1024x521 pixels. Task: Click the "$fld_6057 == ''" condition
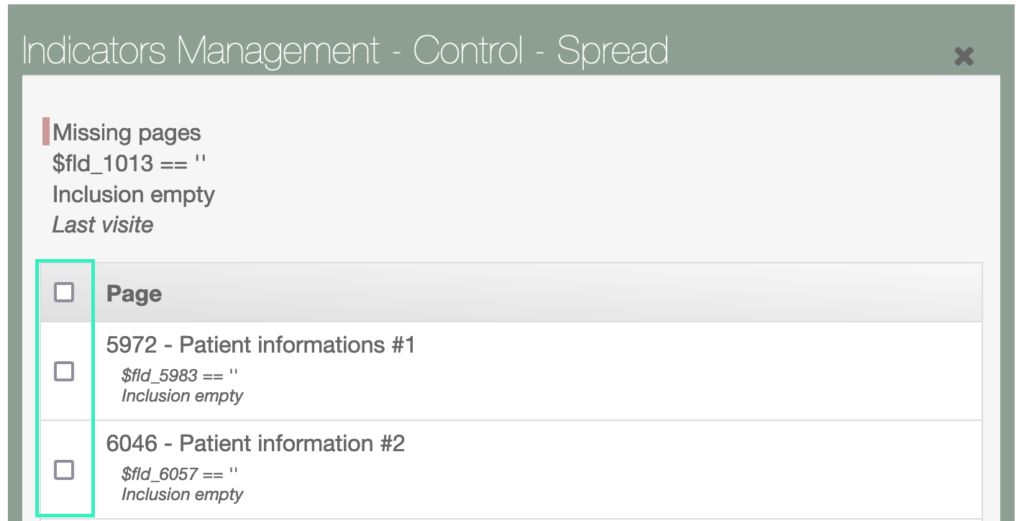tap(180, 474)
